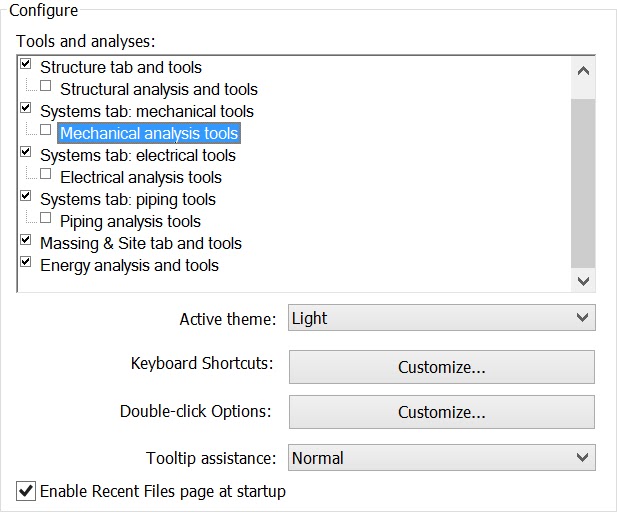The image size is (617, 512).
Task: Toggle Massing & Site tab and tools checkbox
Action: coord(26,240)
